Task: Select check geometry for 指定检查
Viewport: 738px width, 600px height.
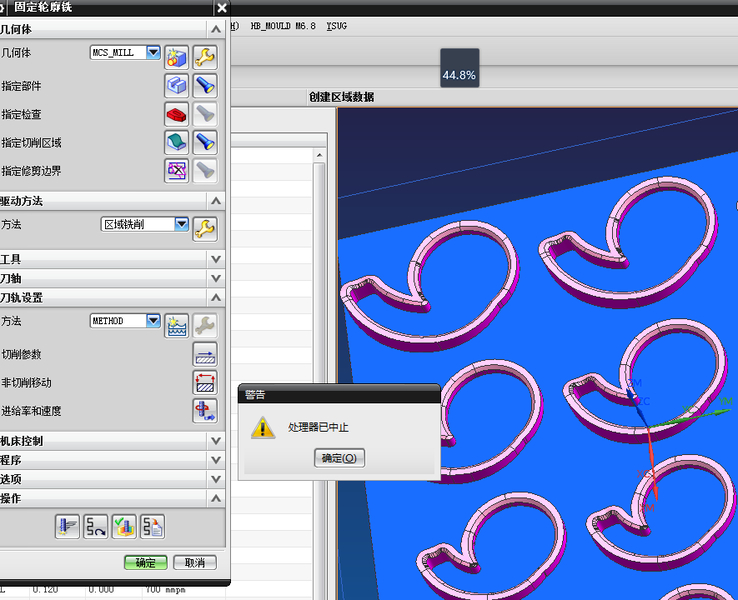Action: (x=176, y=114)
